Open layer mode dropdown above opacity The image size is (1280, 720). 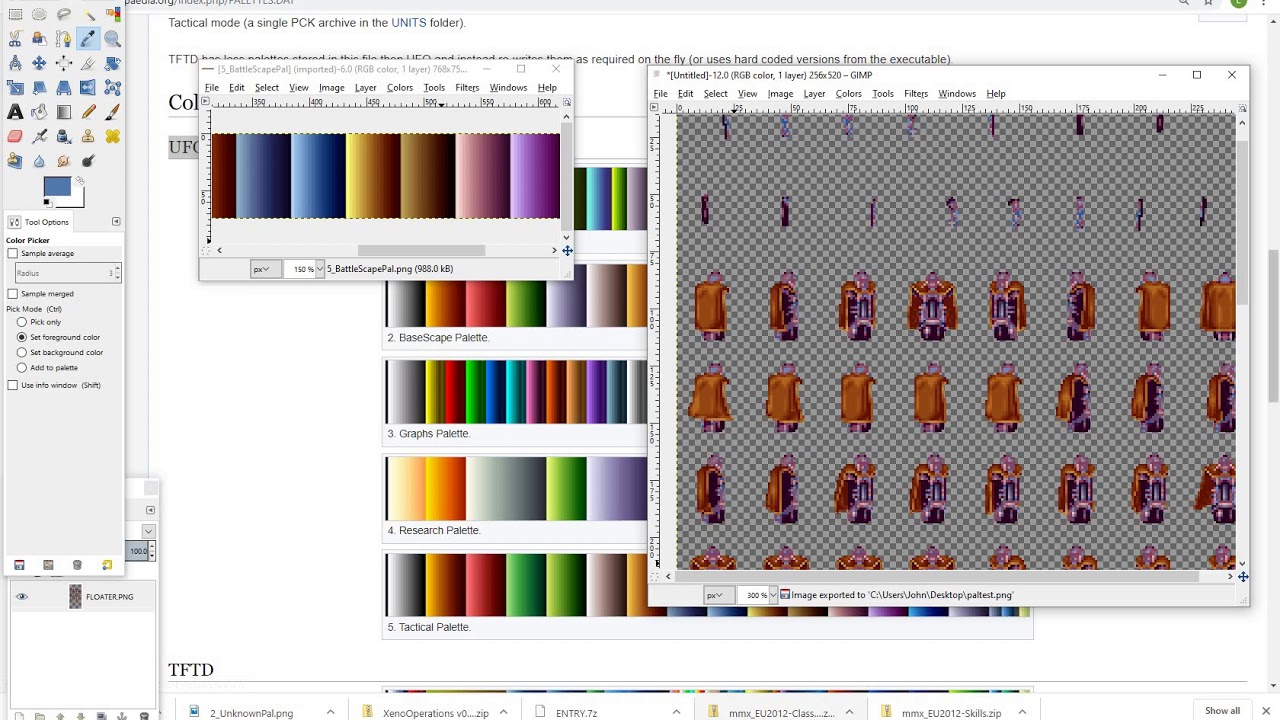point(148,531)
